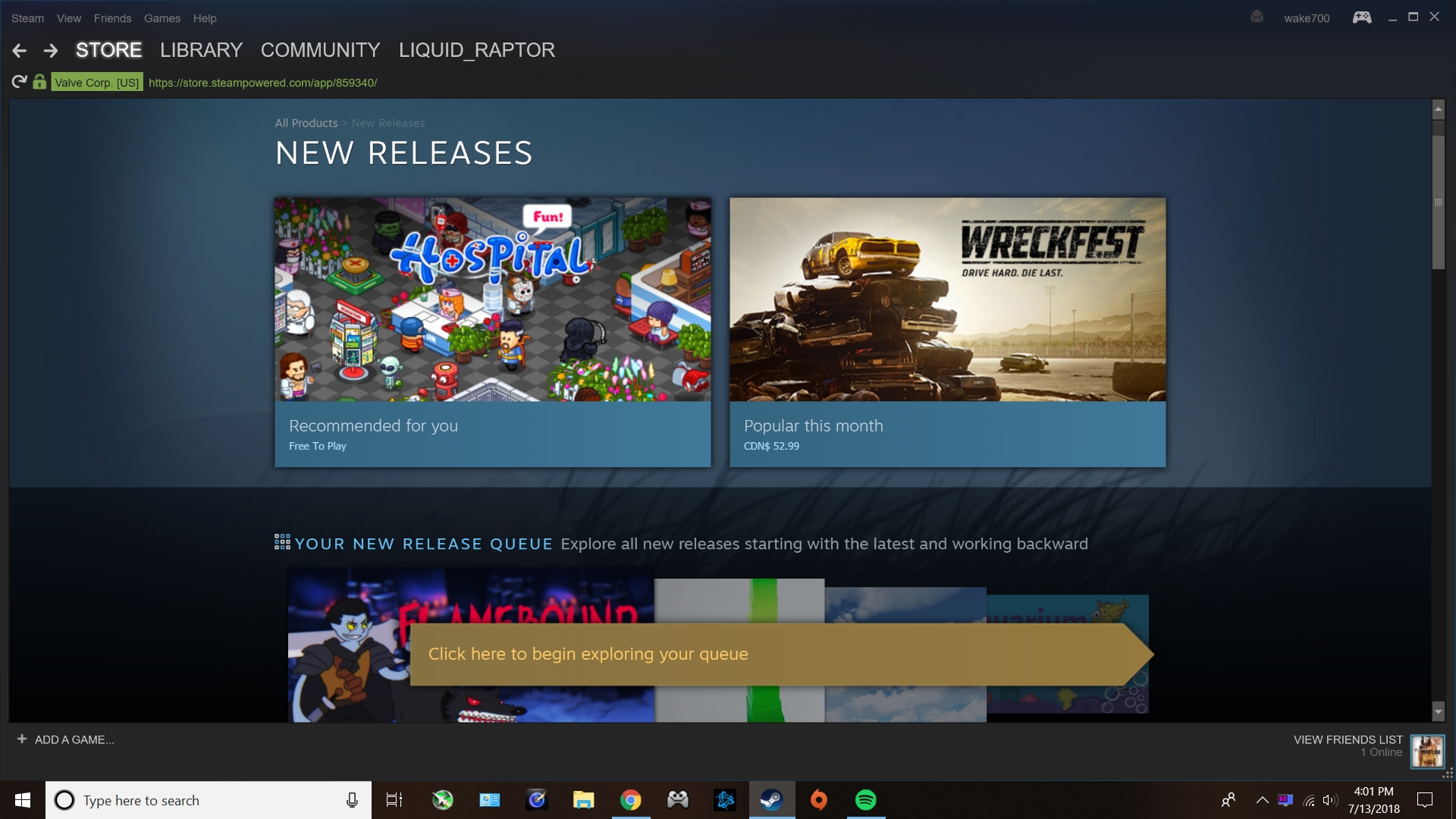Click the page scrollbar down arrow
Viewport: 1456px width, 819px height.
click(x=1438, y=711)
